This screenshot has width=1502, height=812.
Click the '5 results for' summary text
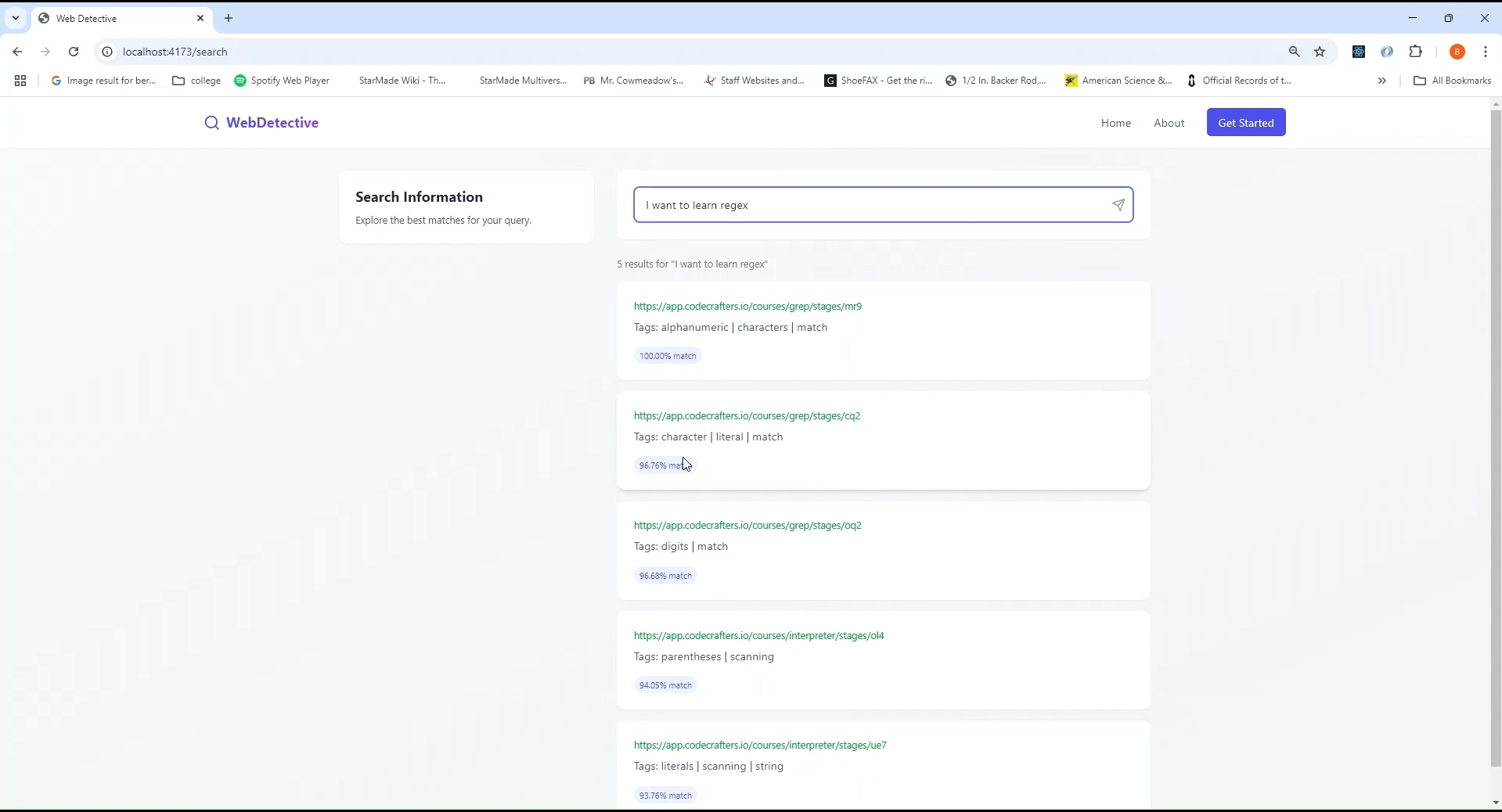692,264
